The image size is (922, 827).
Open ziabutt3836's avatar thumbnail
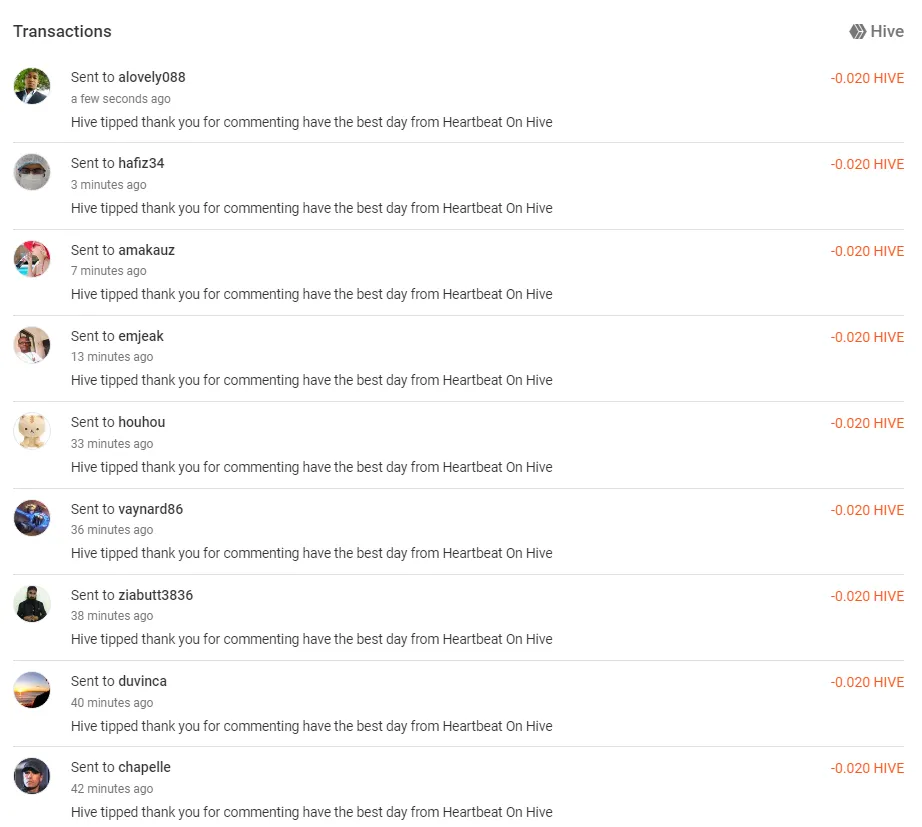32,603
